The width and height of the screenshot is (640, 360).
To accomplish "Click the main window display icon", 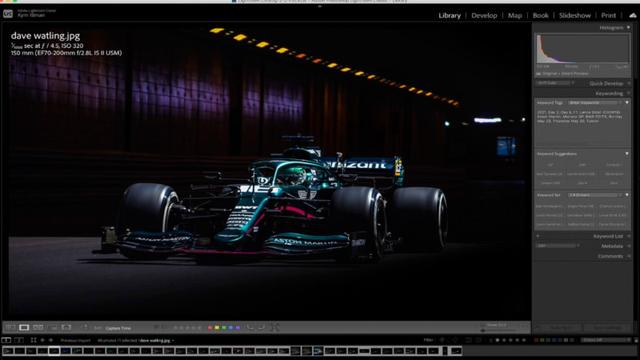I will pyautogui.click(x=6, y=340).
